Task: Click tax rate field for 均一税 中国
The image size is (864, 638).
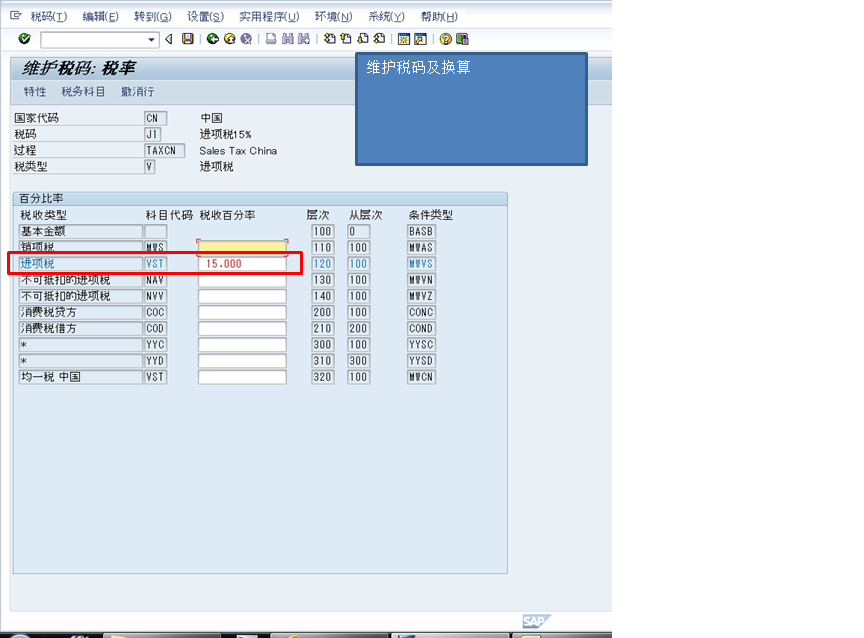Action: coord(242,377)
